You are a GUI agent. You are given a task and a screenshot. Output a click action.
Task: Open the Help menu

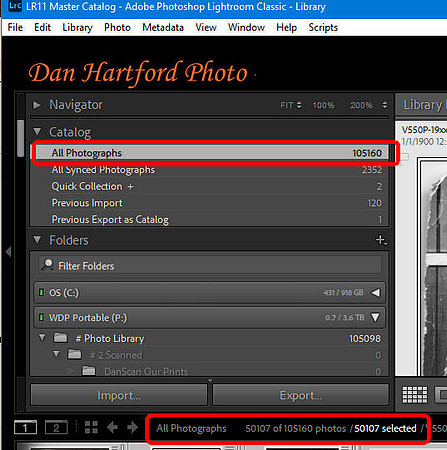click(x=286, y=27)
